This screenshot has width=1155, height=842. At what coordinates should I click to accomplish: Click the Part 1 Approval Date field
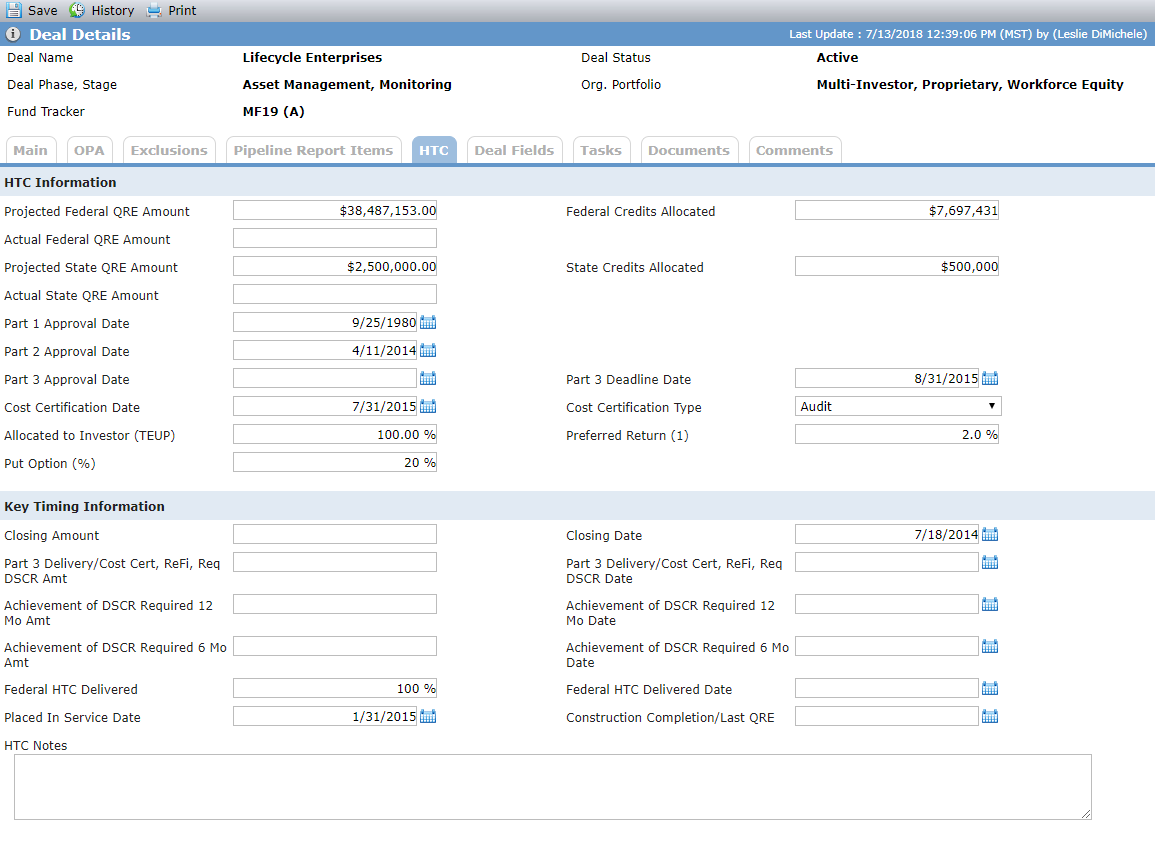coord(325,323)
